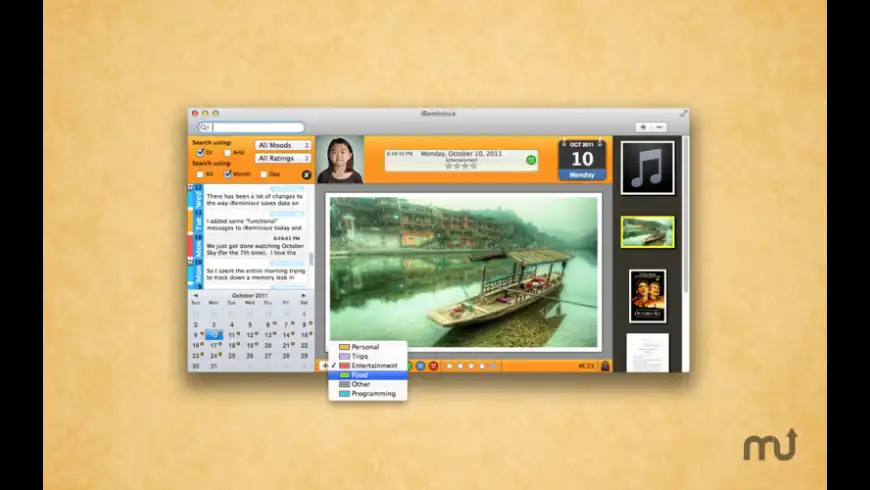Select the document attachment thumbnail
This screenshot has width=870, height=490.
(x=648, y=353)
